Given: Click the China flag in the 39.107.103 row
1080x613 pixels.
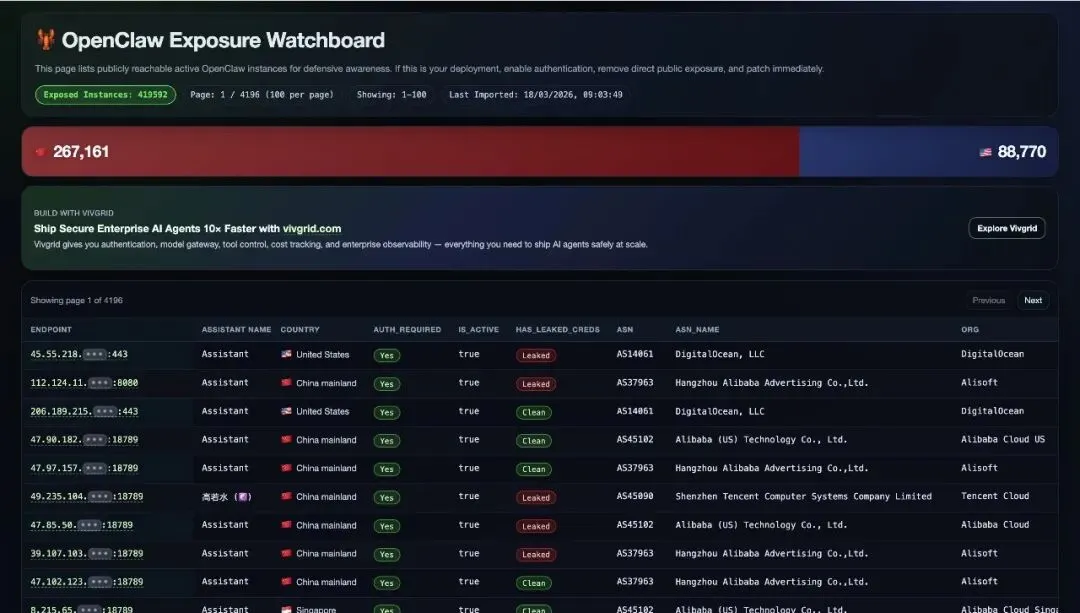Looking at the screenshot, I should click(x=287, y=553).
